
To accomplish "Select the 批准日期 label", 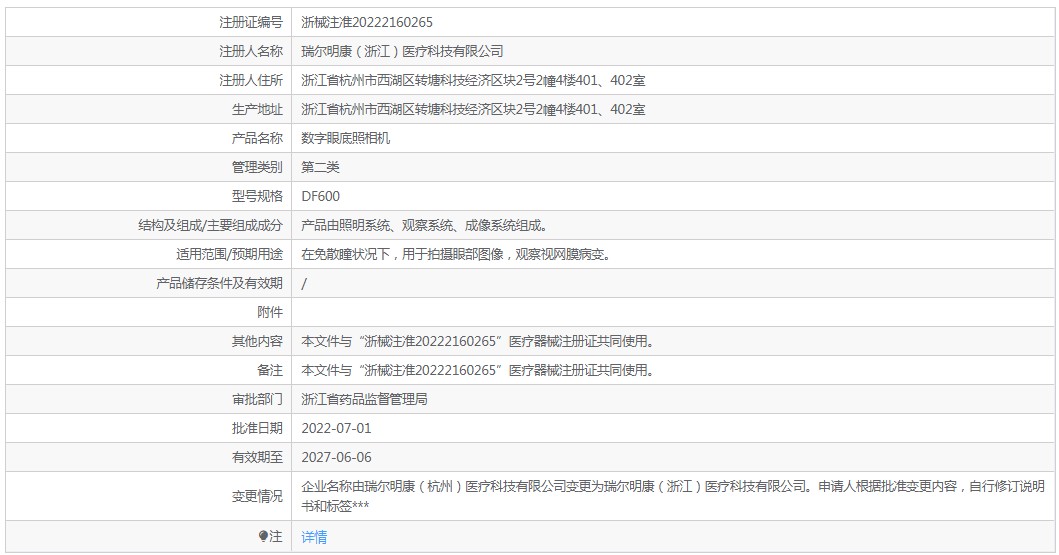I will point(257,429).
